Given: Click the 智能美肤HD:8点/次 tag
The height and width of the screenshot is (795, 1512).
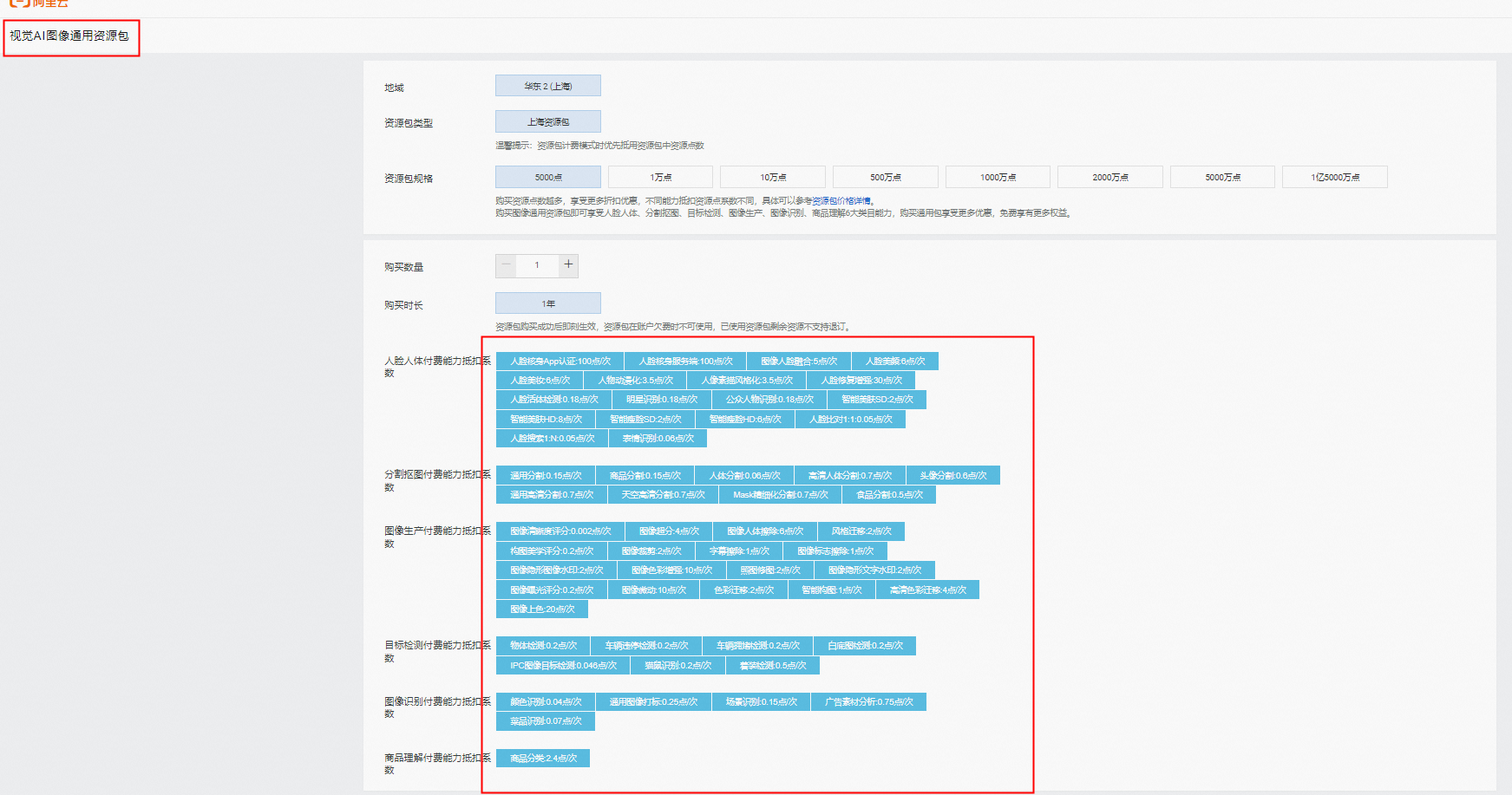Looking at the screenshot, I should pyautogui.click(x=547, y=419).
